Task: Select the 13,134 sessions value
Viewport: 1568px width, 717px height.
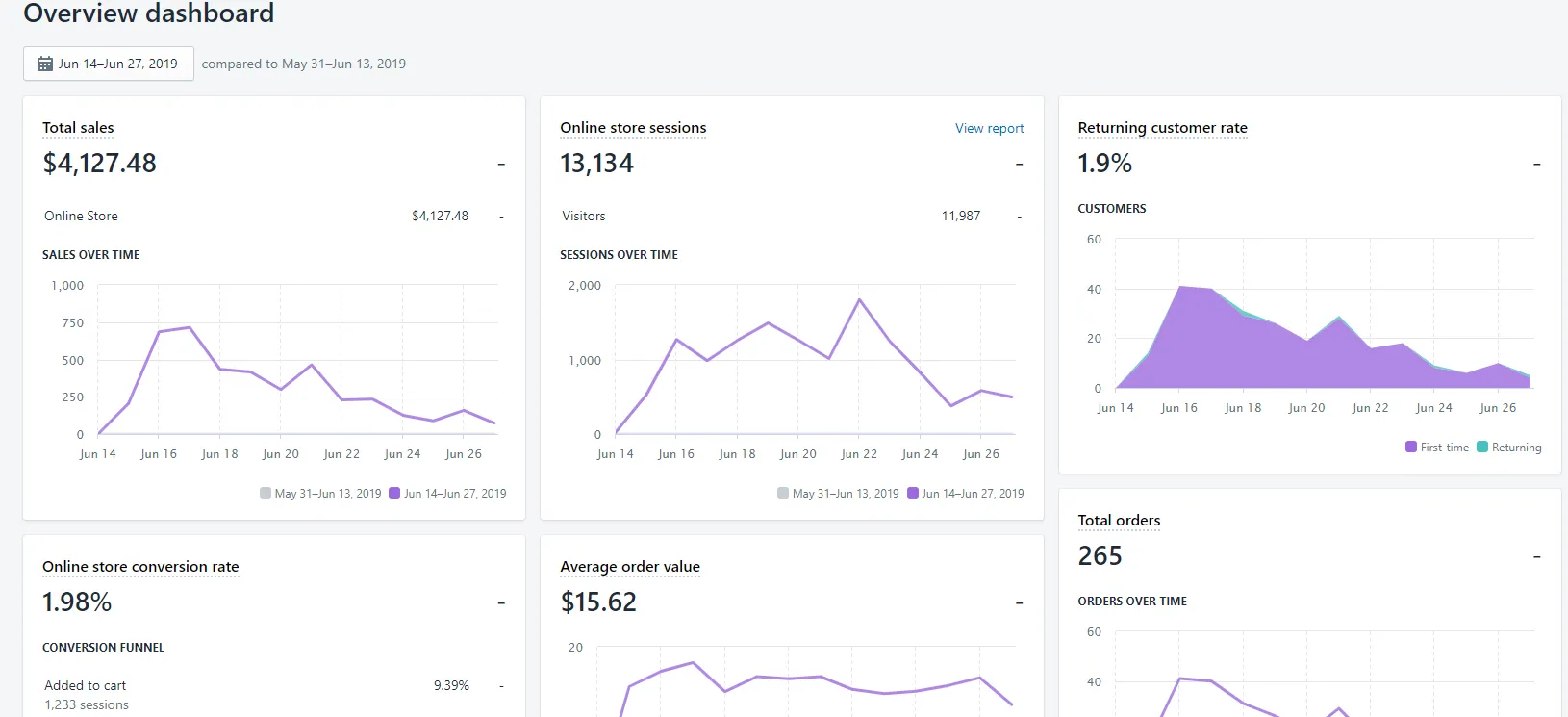Action: 596,164
